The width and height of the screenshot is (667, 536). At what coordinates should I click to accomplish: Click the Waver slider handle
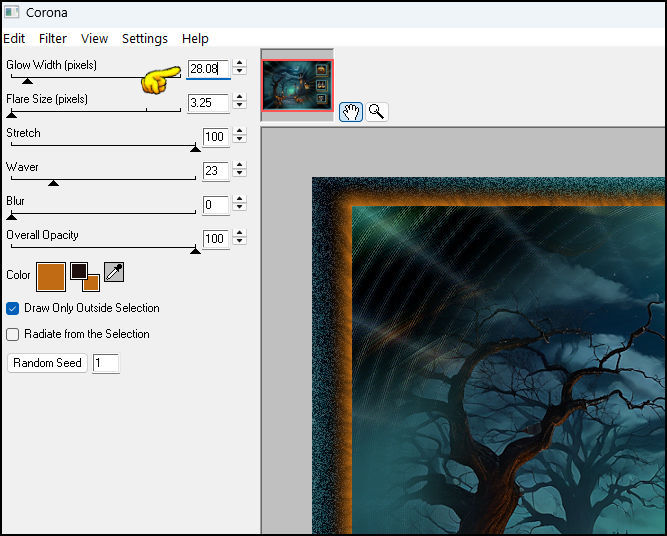[x=53, y=183]
